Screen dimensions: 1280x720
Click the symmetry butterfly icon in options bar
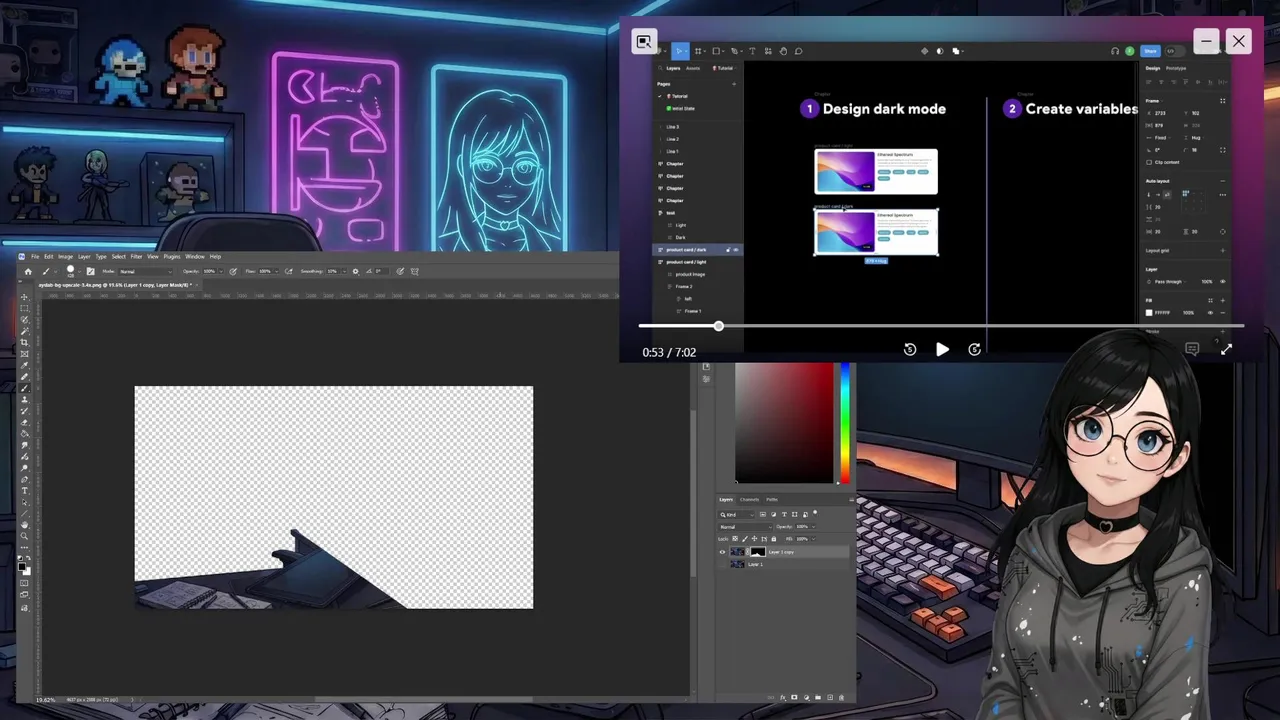coord(415,272)
